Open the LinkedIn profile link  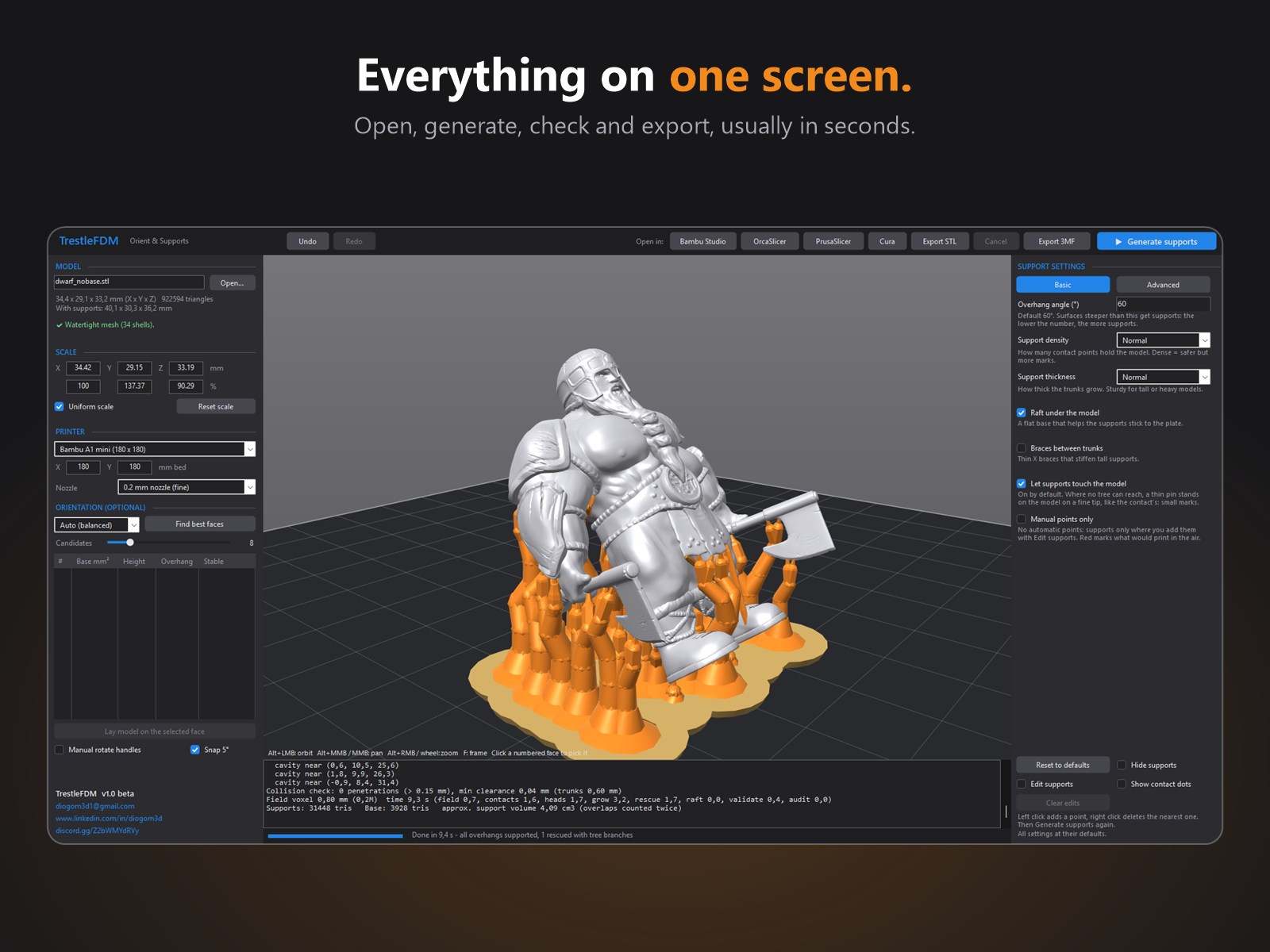tap(109, 819)
